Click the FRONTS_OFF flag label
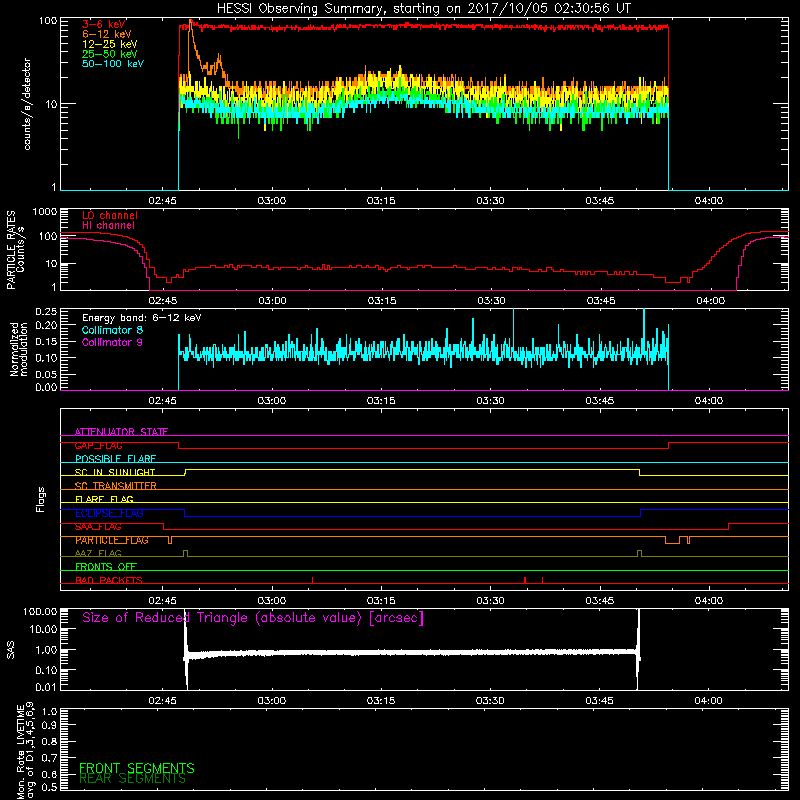The height and width of the screenshot is (800, 800). tap(106, 566)
